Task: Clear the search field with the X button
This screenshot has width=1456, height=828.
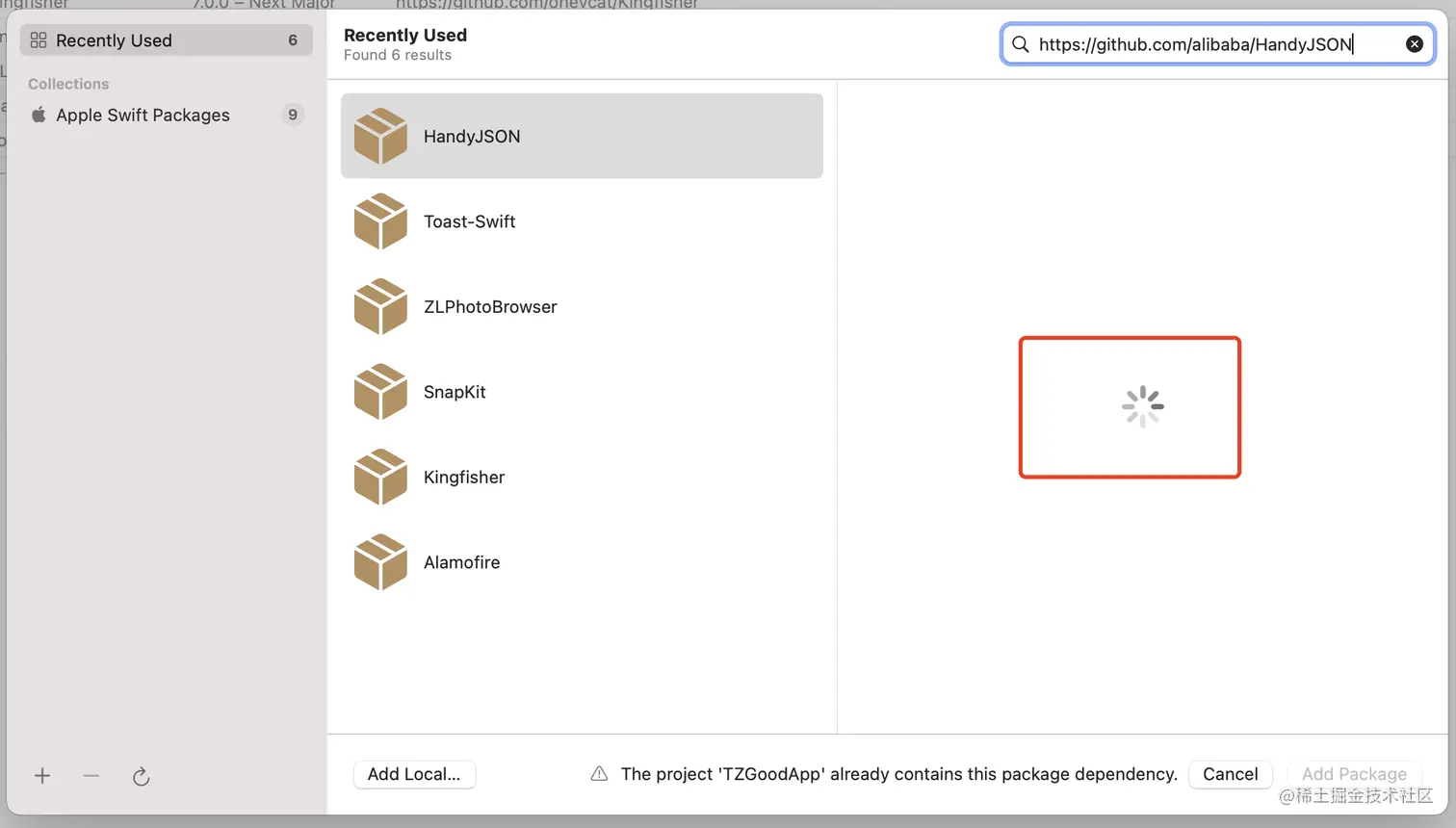Action: [1415, 44]
